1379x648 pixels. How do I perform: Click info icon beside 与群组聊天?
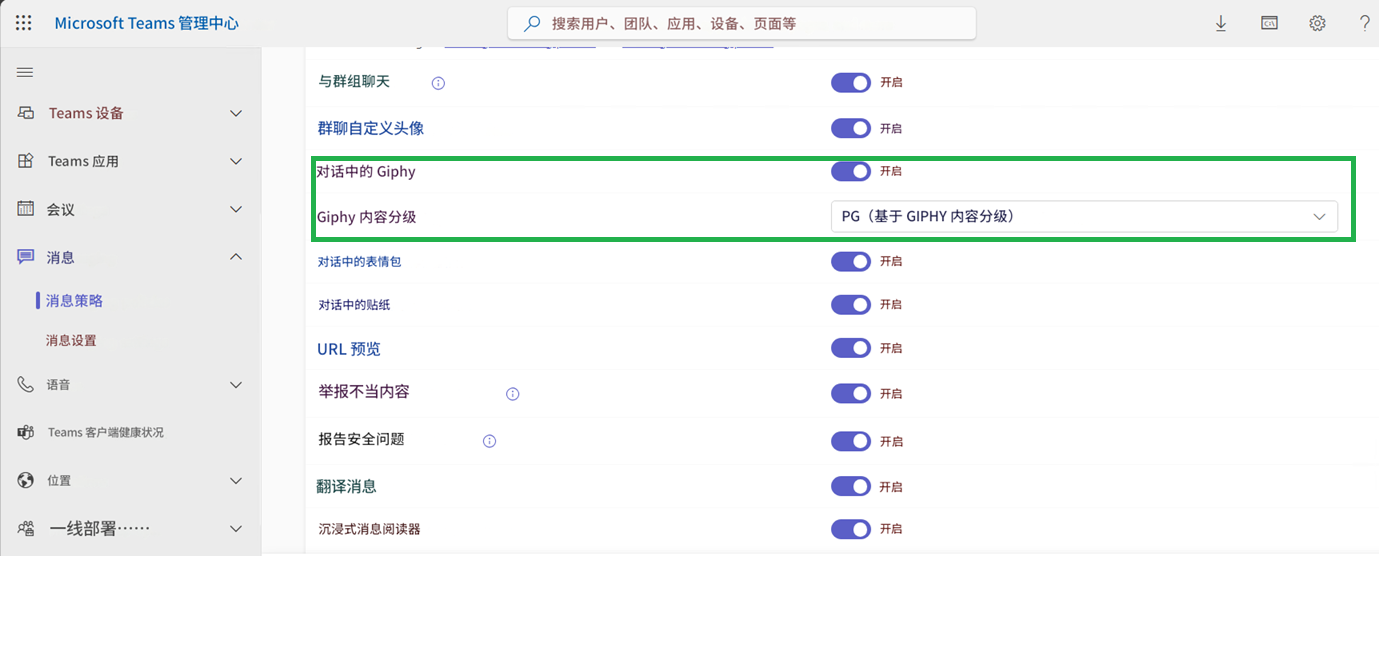pyautogui.click(x=438, y=83)
